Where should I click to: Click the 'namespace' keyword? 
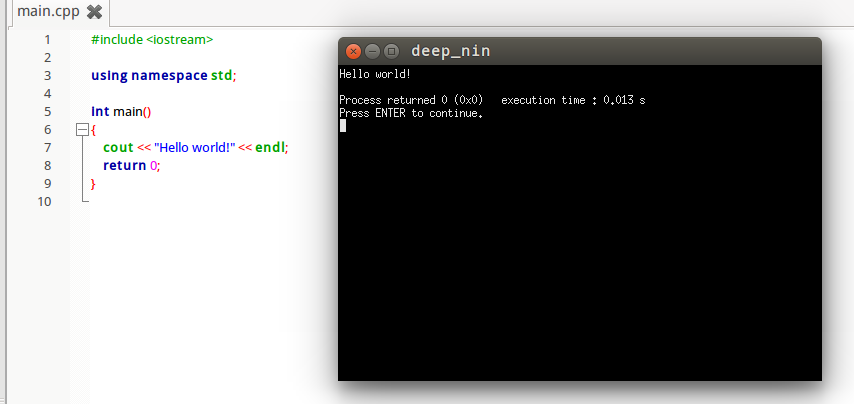pyautogui.click(x=169, y=76)
